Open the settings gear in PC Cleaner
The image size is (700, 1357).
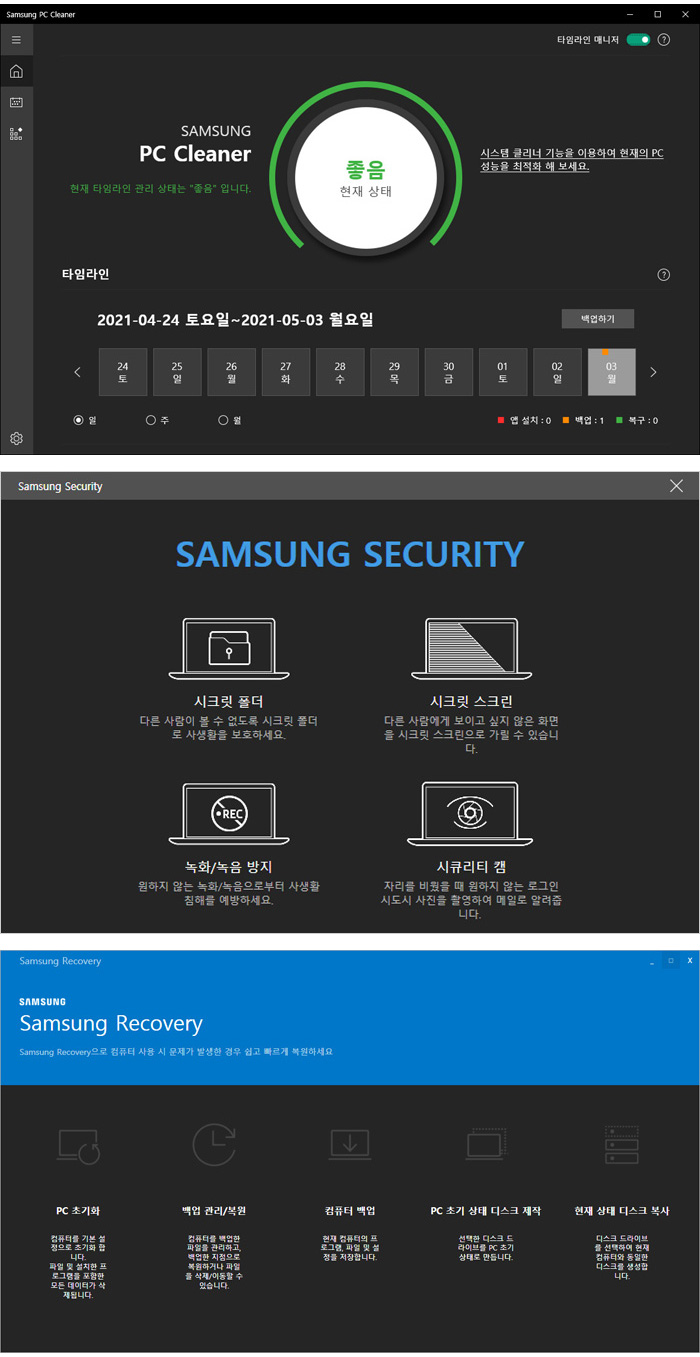pyautogui.click(x=16, y=438)
